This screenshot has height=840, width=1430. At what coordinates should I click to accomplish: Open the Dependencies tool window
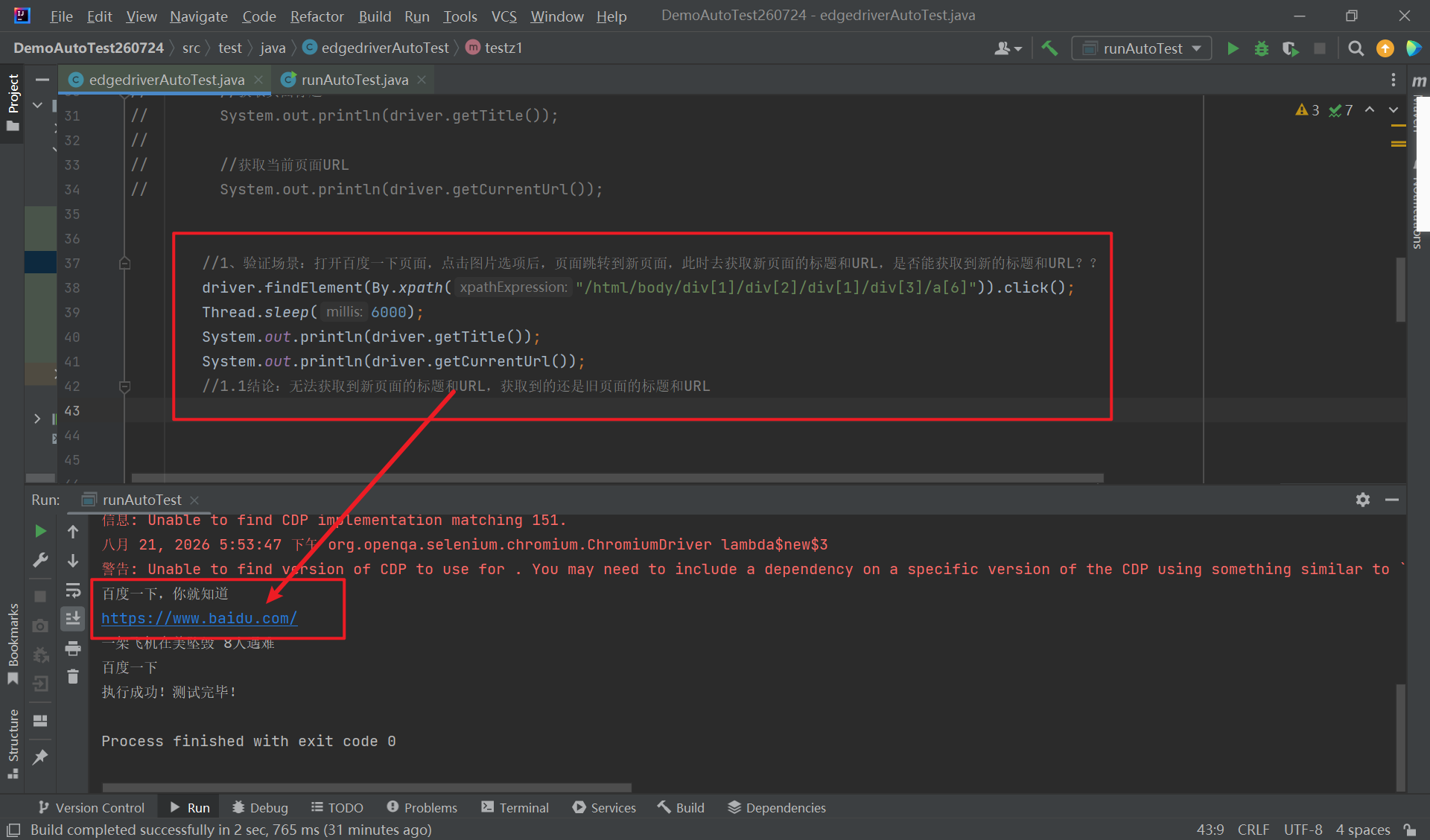point(777,807)
